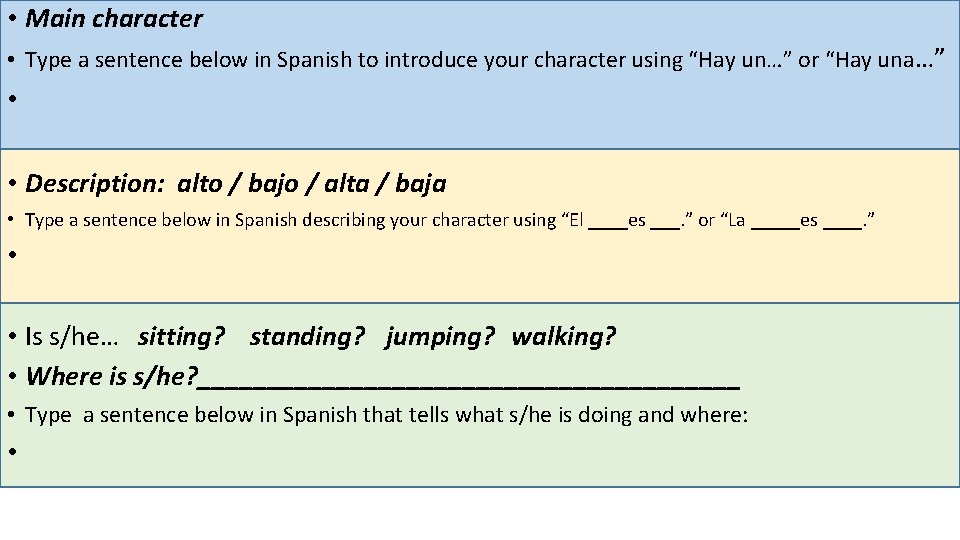The width and height of the screenshot is (960, 540).
Task: Choose the 'walking?' option
Action: point(563,337)
